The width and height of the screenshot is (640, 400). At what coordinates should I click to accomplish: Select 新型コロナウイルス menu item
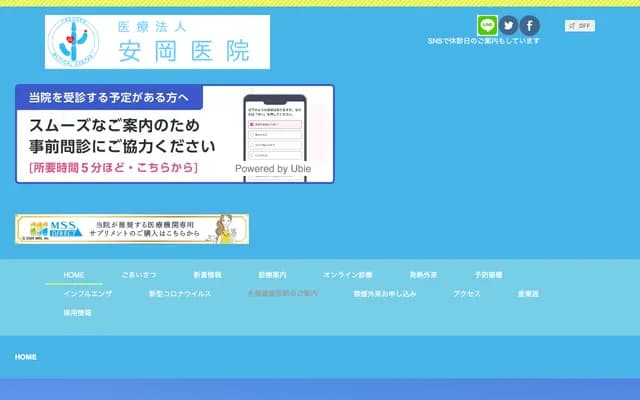pyautogui.click(x=180, y=294)
